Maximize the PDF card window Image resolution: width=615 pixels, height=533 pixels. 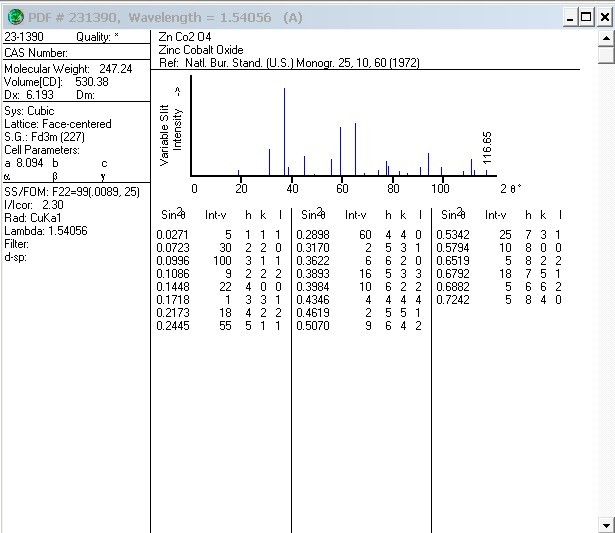click(x=586, y=18)
